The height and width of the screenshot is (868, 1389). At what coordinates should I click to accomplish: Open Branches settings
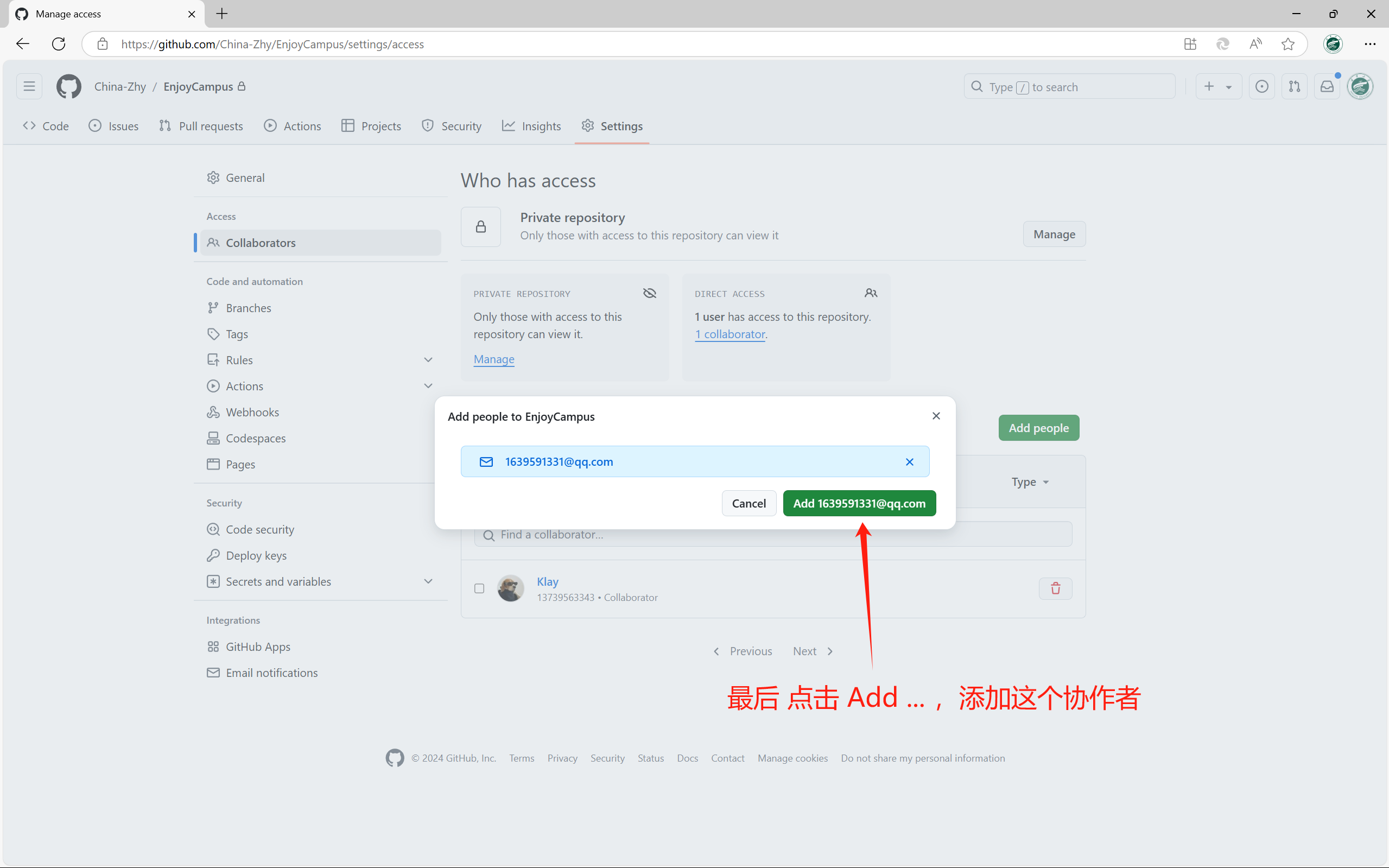click(x=320, y=308)
